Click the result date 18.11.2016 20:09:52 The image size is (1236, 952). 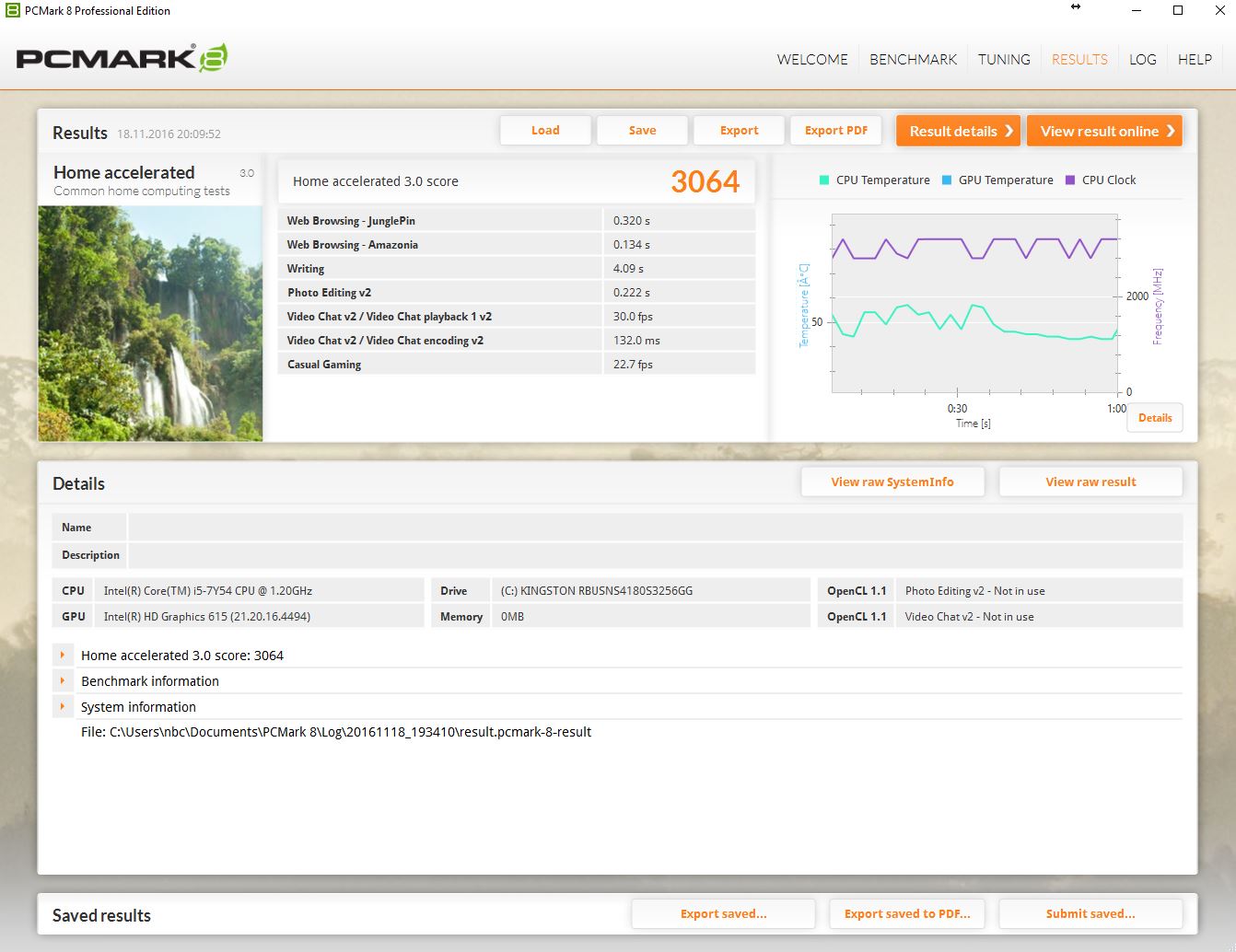pyautogui.click(x=169, y=134)
